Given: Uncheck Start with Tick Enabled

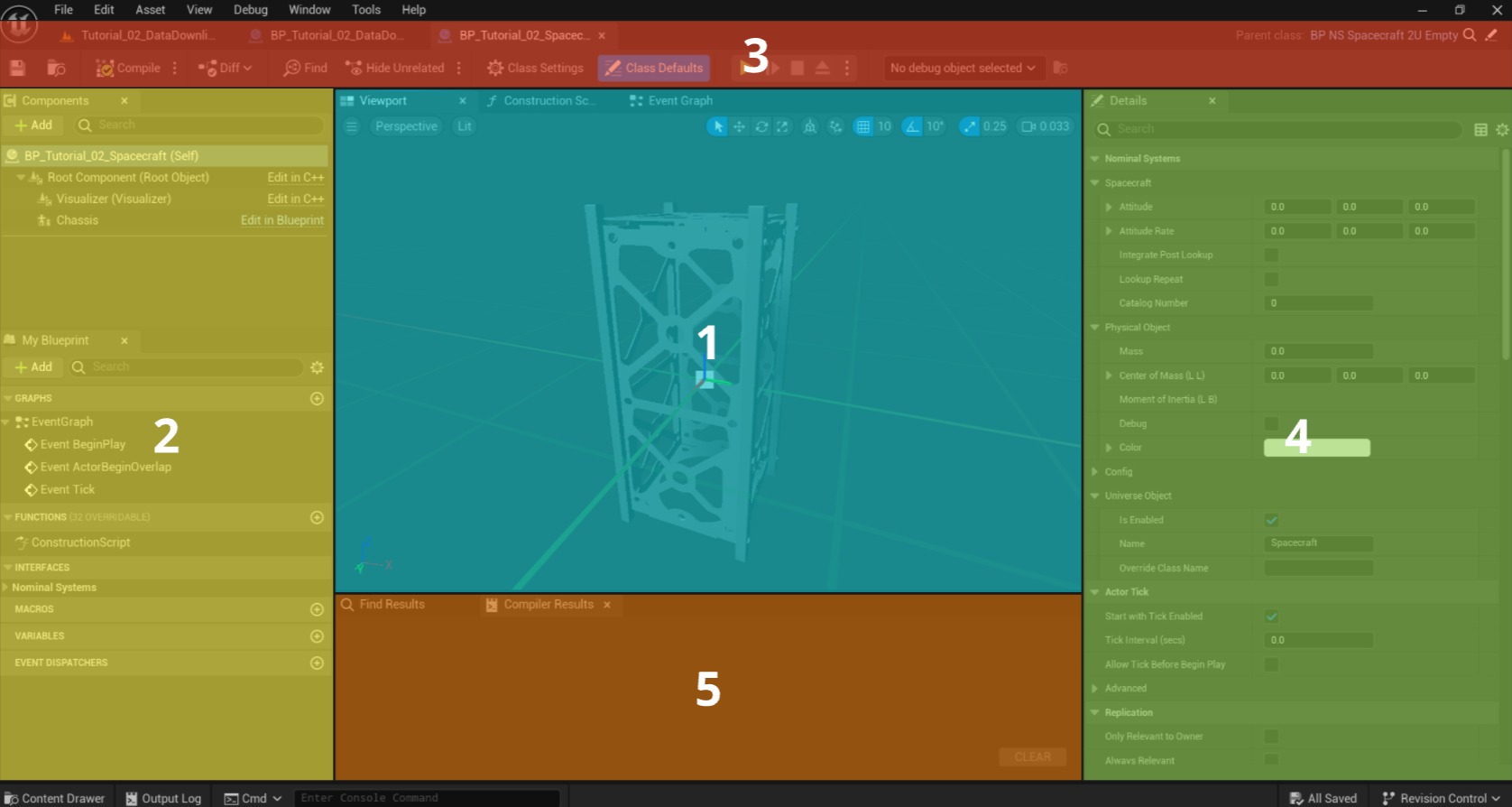Looking at the screenshot, I should [1271, 617].
